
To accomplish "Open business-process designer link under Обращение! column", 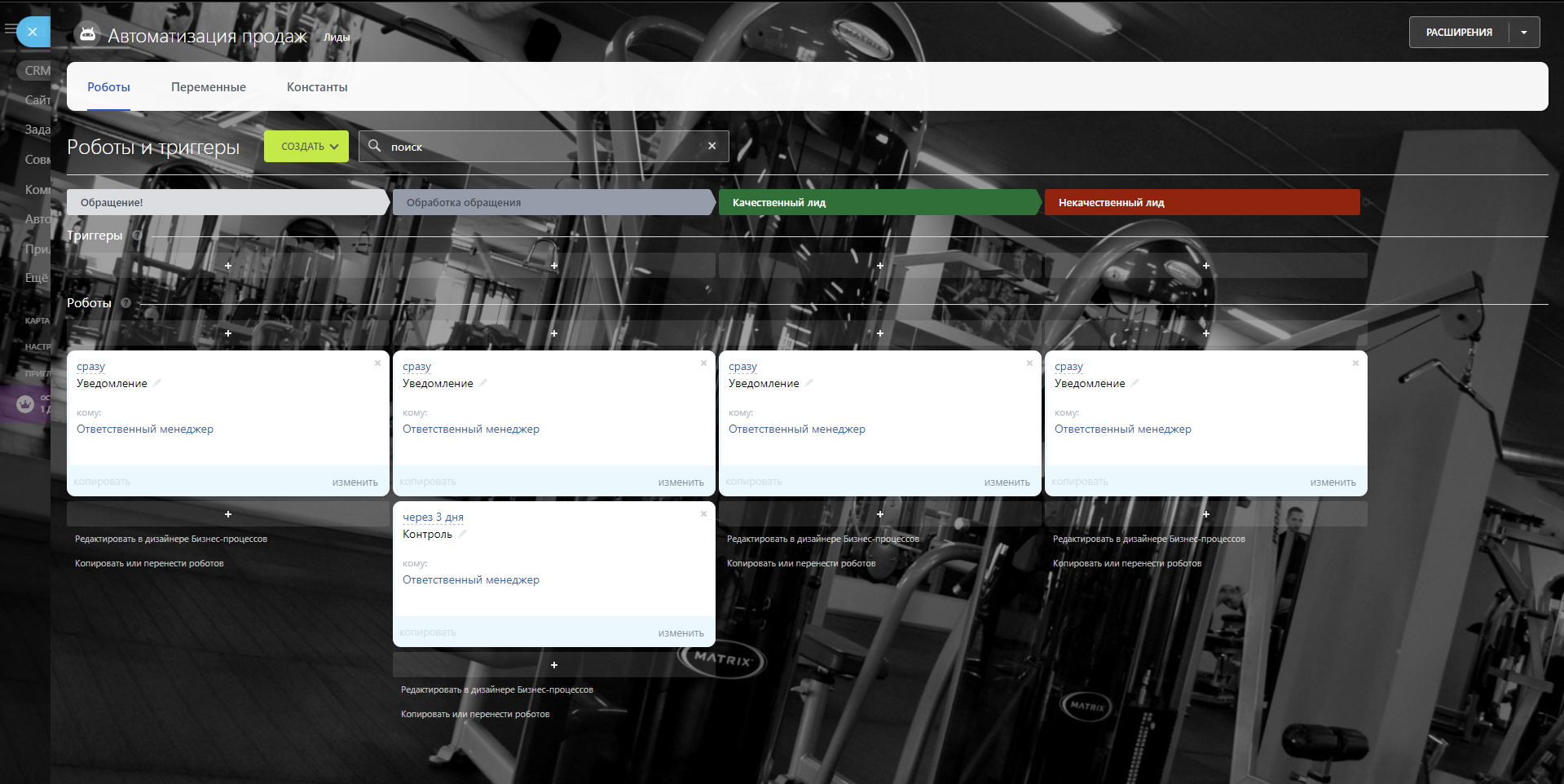I will coord(171,539).
